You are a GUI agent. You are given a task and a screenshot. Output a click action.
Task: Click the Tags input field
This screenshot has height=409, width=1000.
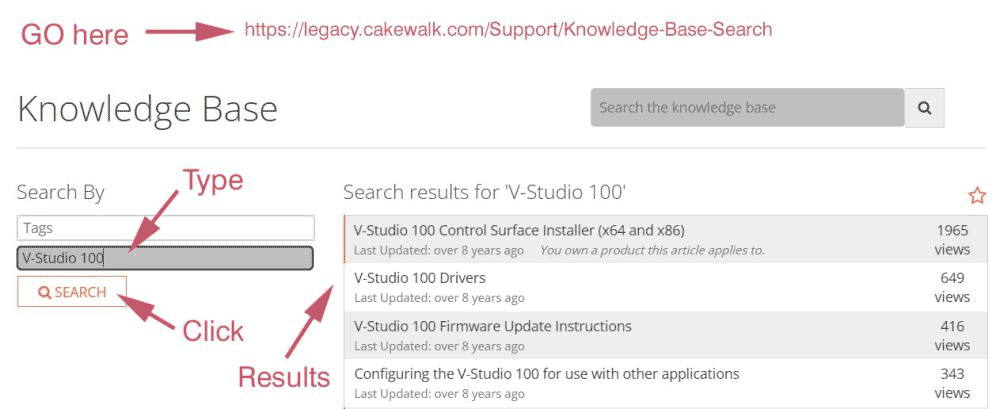click(165, 228)
